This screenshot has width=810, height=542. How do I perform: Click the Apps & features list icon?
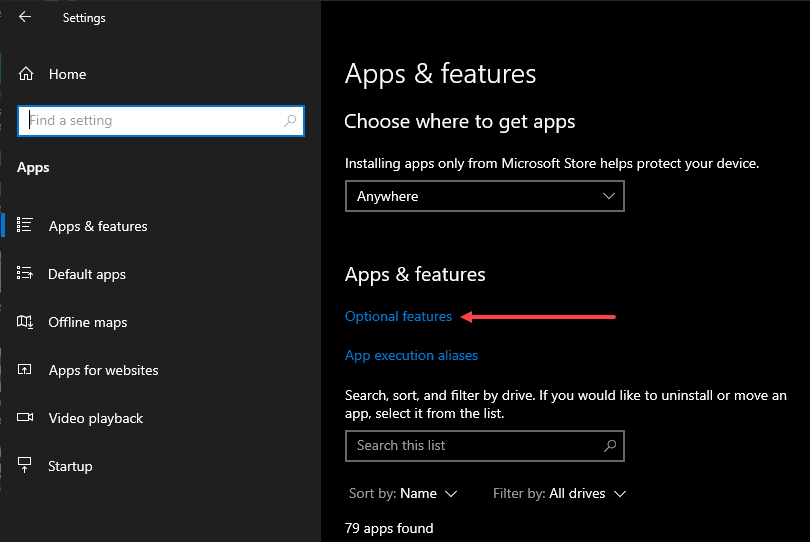coord(26,226)
